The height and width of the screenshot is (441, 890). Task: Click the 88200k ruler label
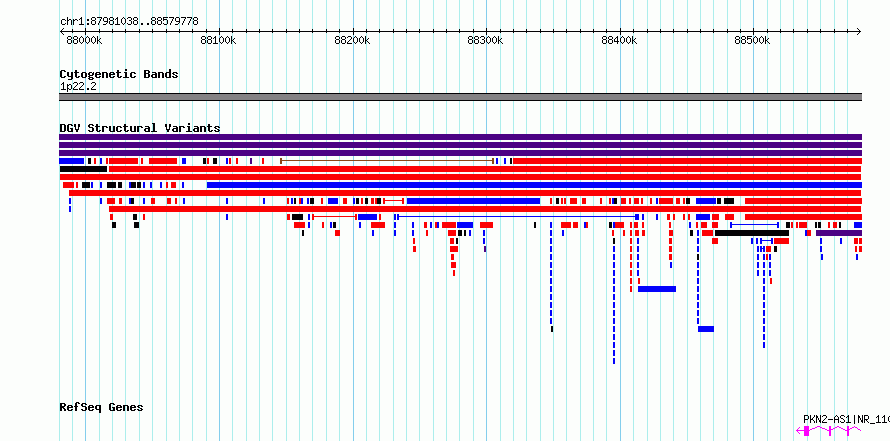(352, 41)
